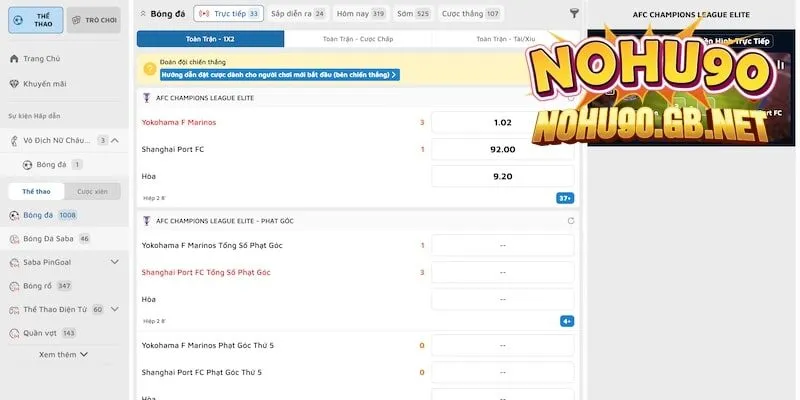Viewport: 800px width, 400px height.
Task: Click Shanghai Port FC Tổng Số Phạt Góc odds
Action: pyautogui.click(x=503, y=272)
